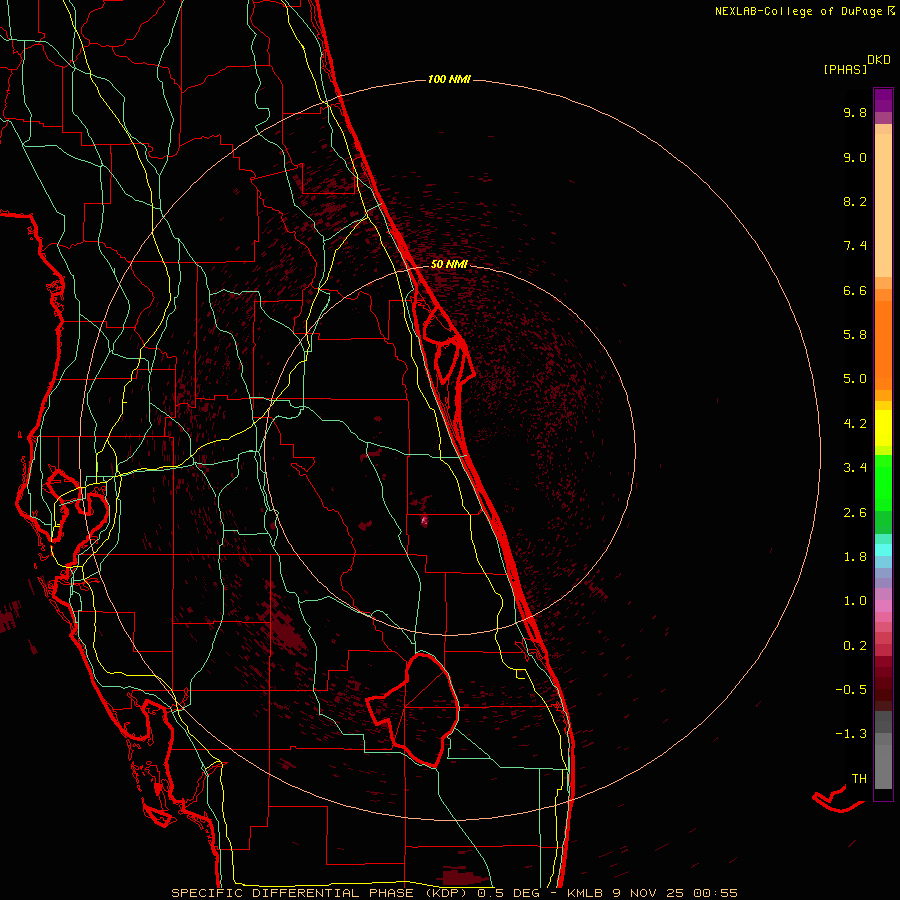Screen dimensions: 900x900
Task: Click the gray color band near -1.3
Action: pyautogui.click(x=883, y=735)
